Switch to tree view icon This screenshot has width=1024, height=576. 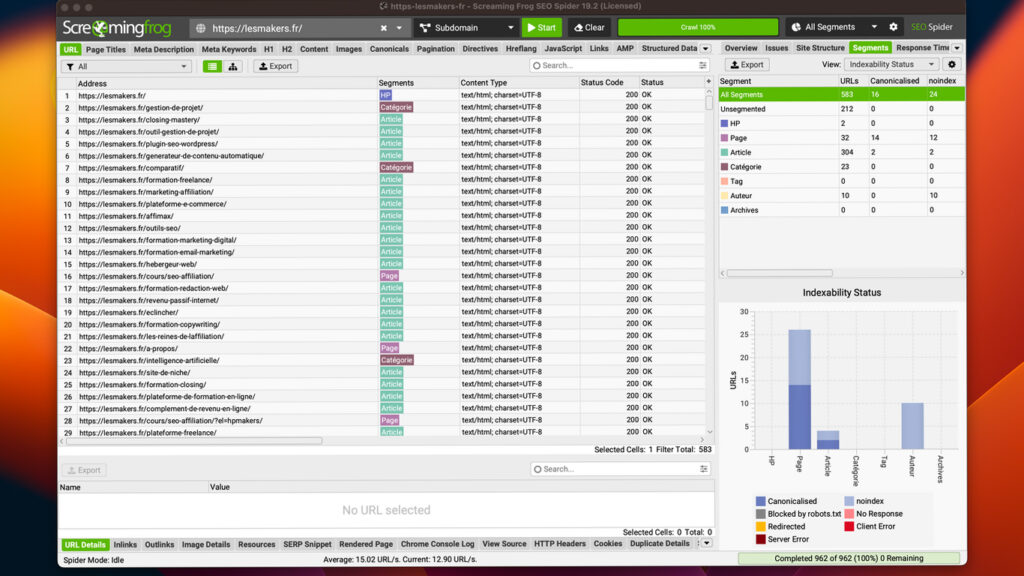232,66
